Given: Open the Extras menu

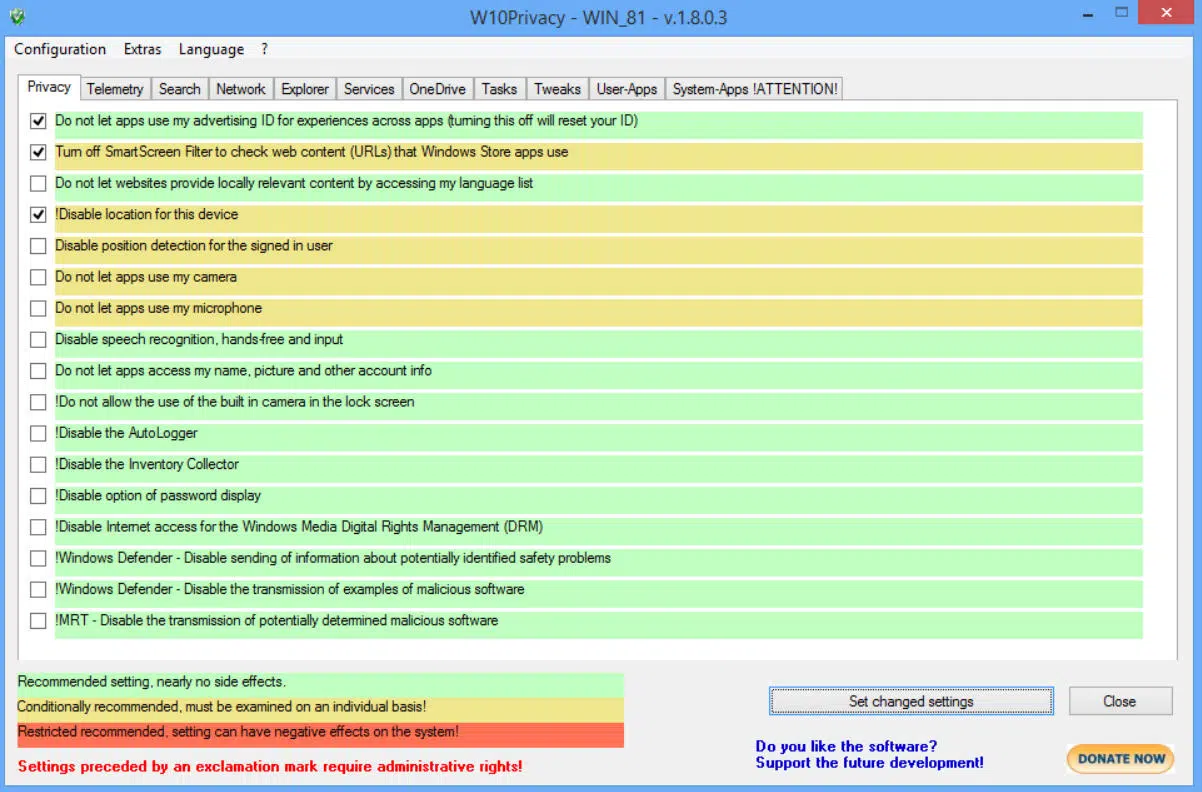Looking at the screenshot, I should 142,49.
